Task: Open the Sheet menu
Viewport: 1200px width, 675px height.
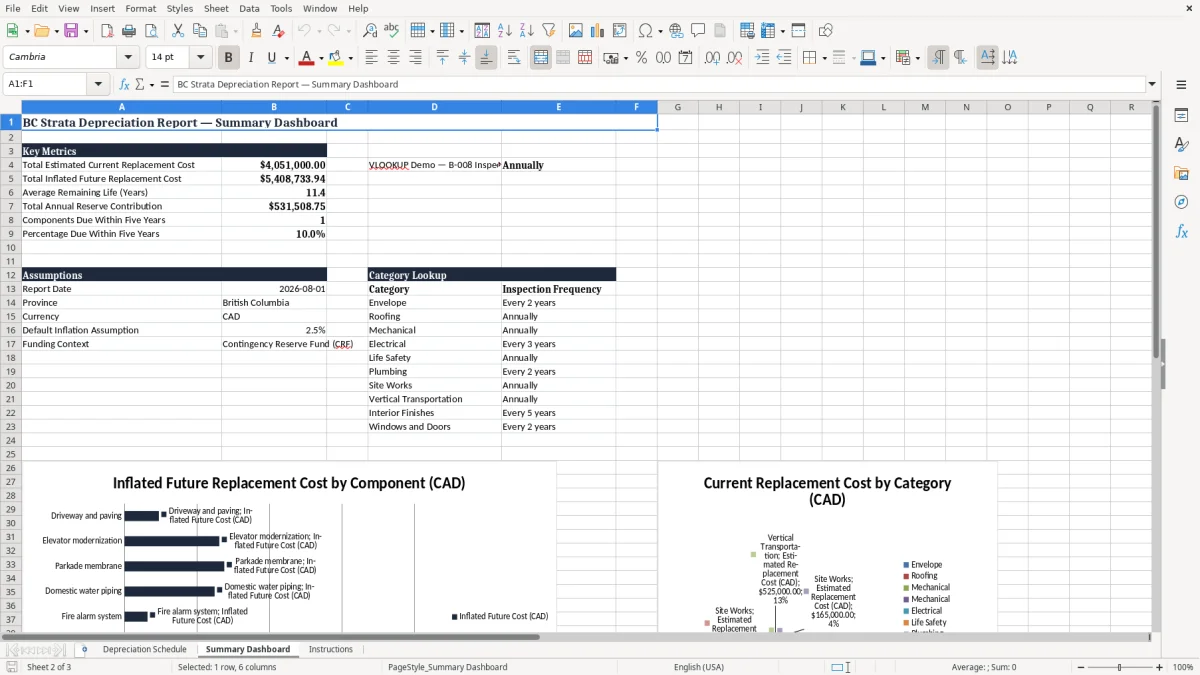Action: 216,8
